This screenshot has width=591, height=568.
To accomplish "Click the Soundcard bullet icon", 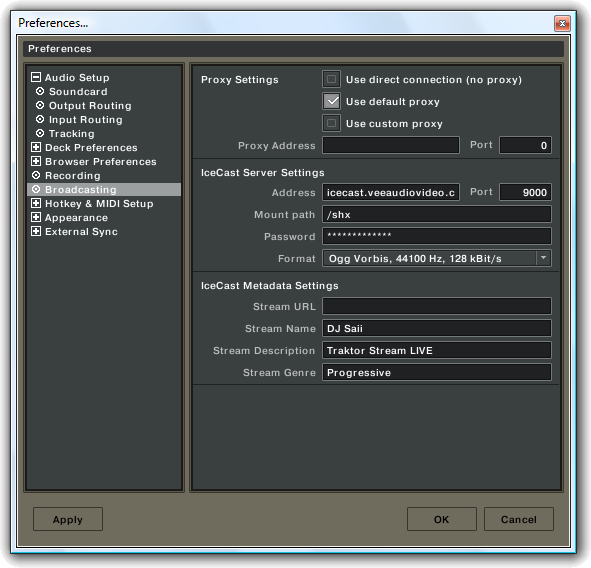I will (x=40, y=91).
